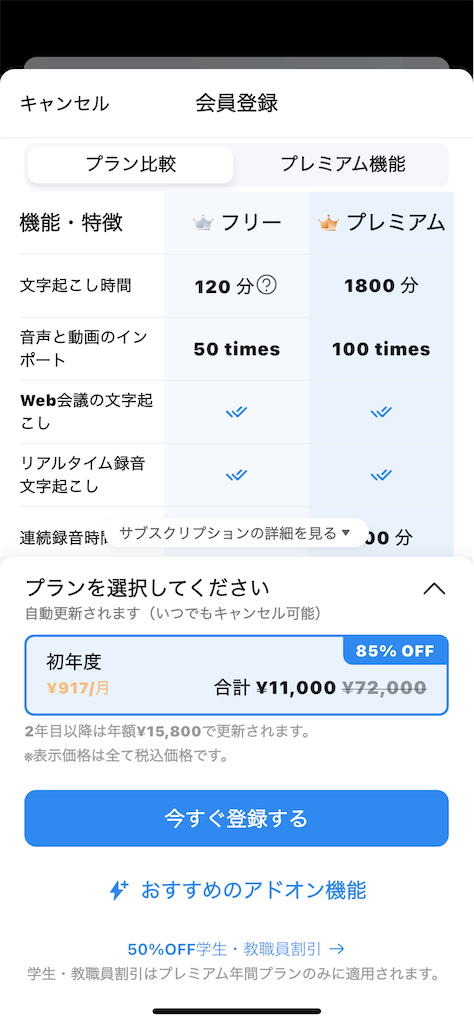This screenshot has width=474, height=1024.
Task: Click リアルタイム録音 checkmark in プレミアム column
Action: click(381, 475)
